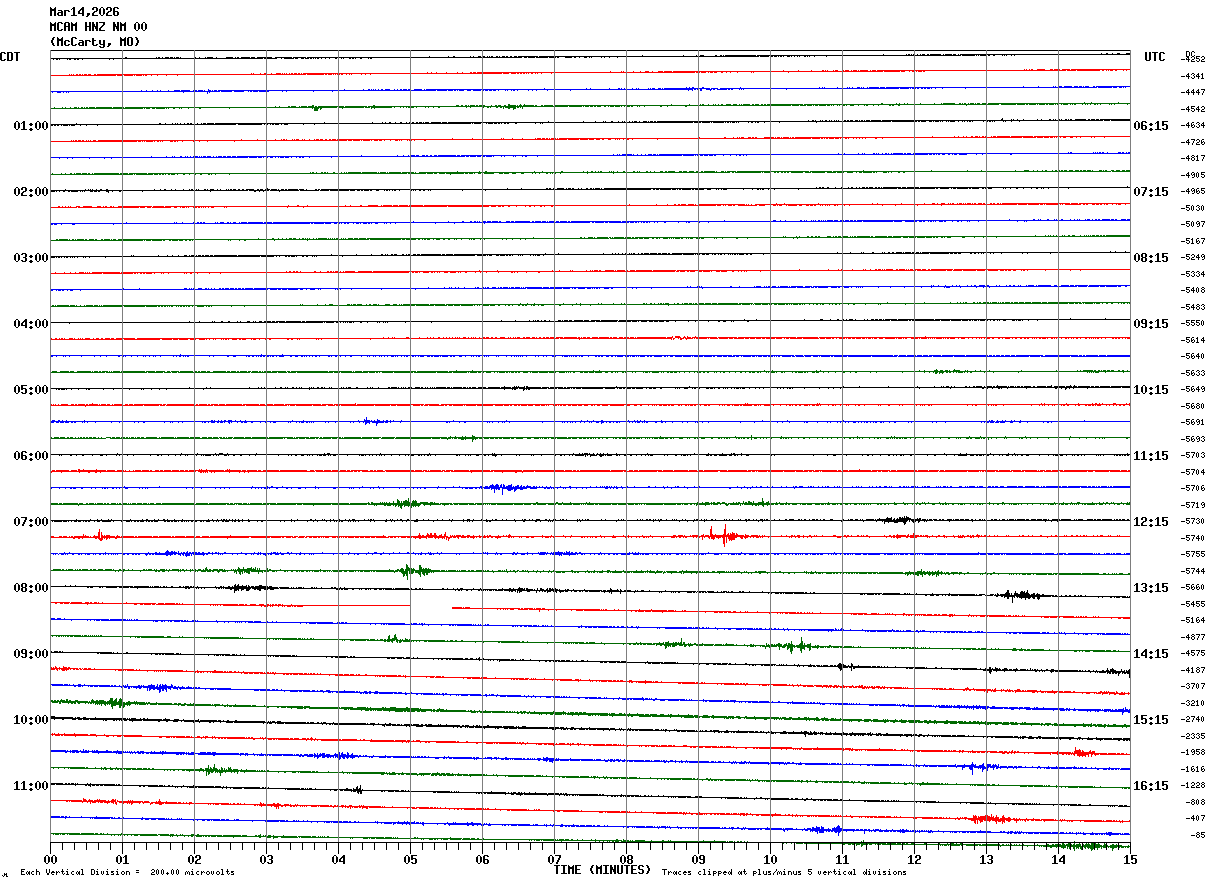Click minute tick label '06' on the time axis
This screenshot has height=886, width=1210.
482,859
